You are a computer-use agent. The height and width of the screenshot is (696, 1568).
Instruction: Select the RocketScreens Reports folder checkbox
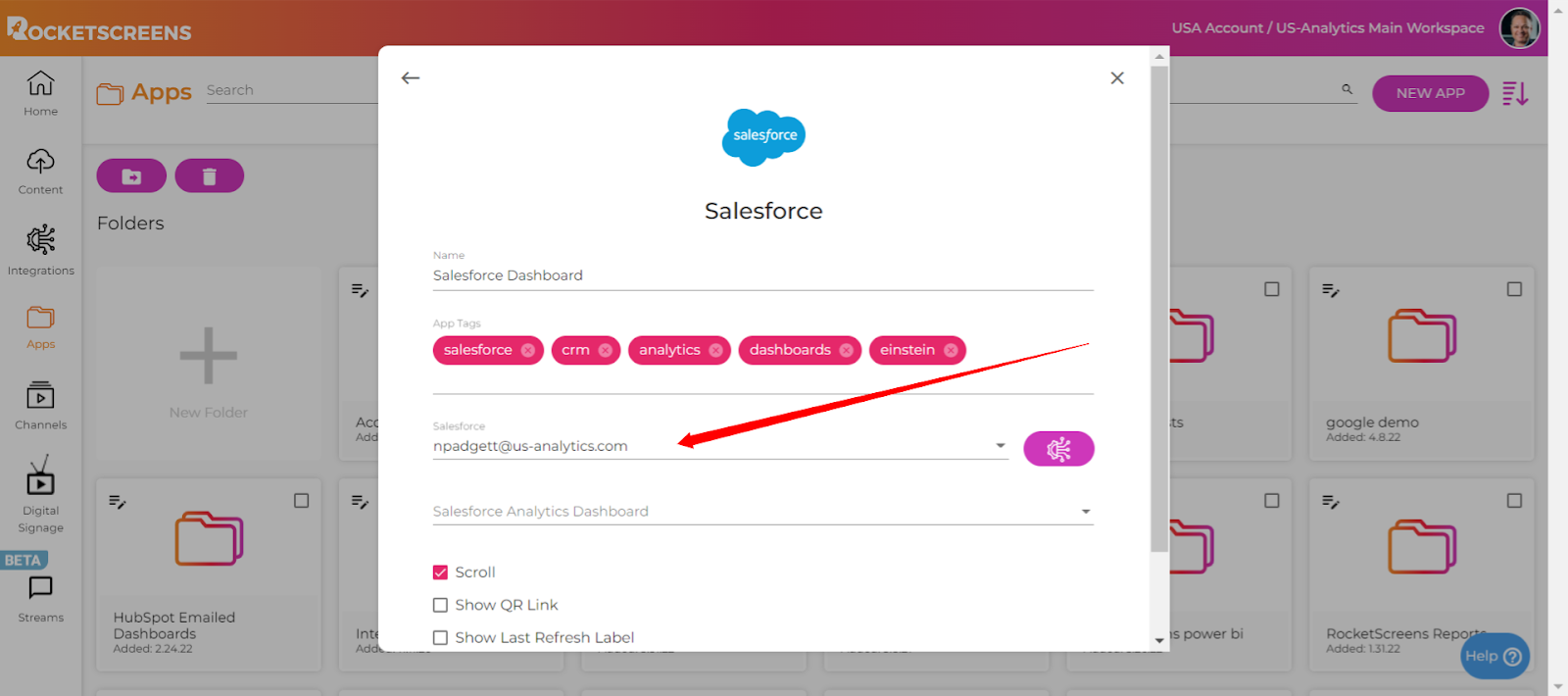[x=1514, y=501]
